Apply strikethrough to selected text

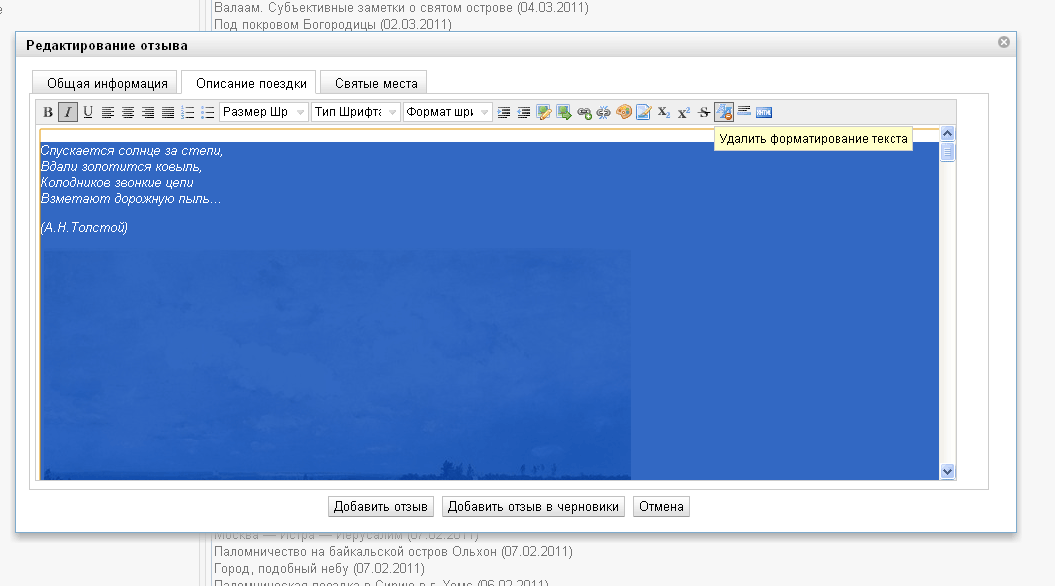704,112
